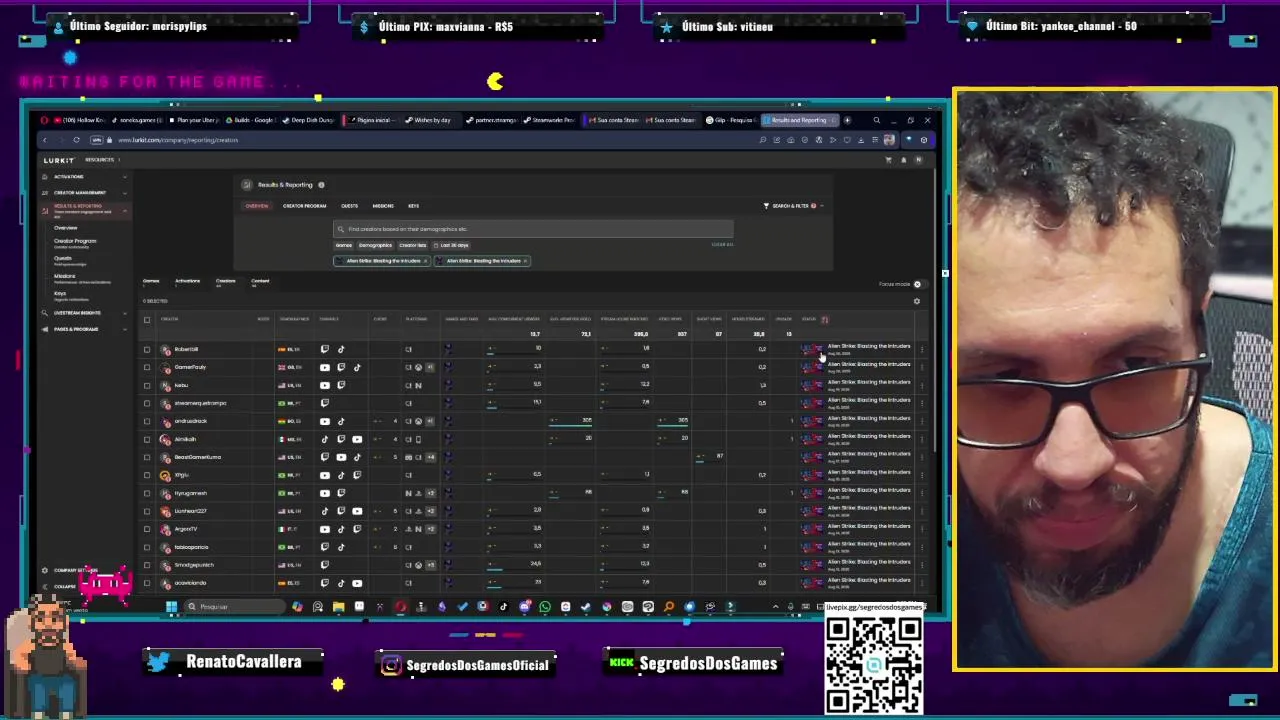Click the Clear All filters link
1280x720 pixels.
click(722, 245)
